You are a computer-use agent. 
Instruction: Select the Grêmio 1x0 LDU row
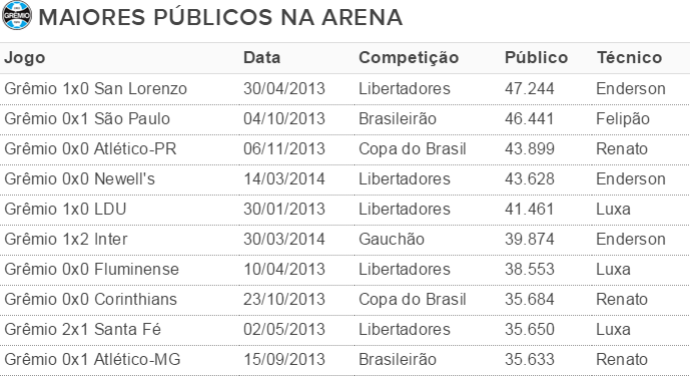345,210
